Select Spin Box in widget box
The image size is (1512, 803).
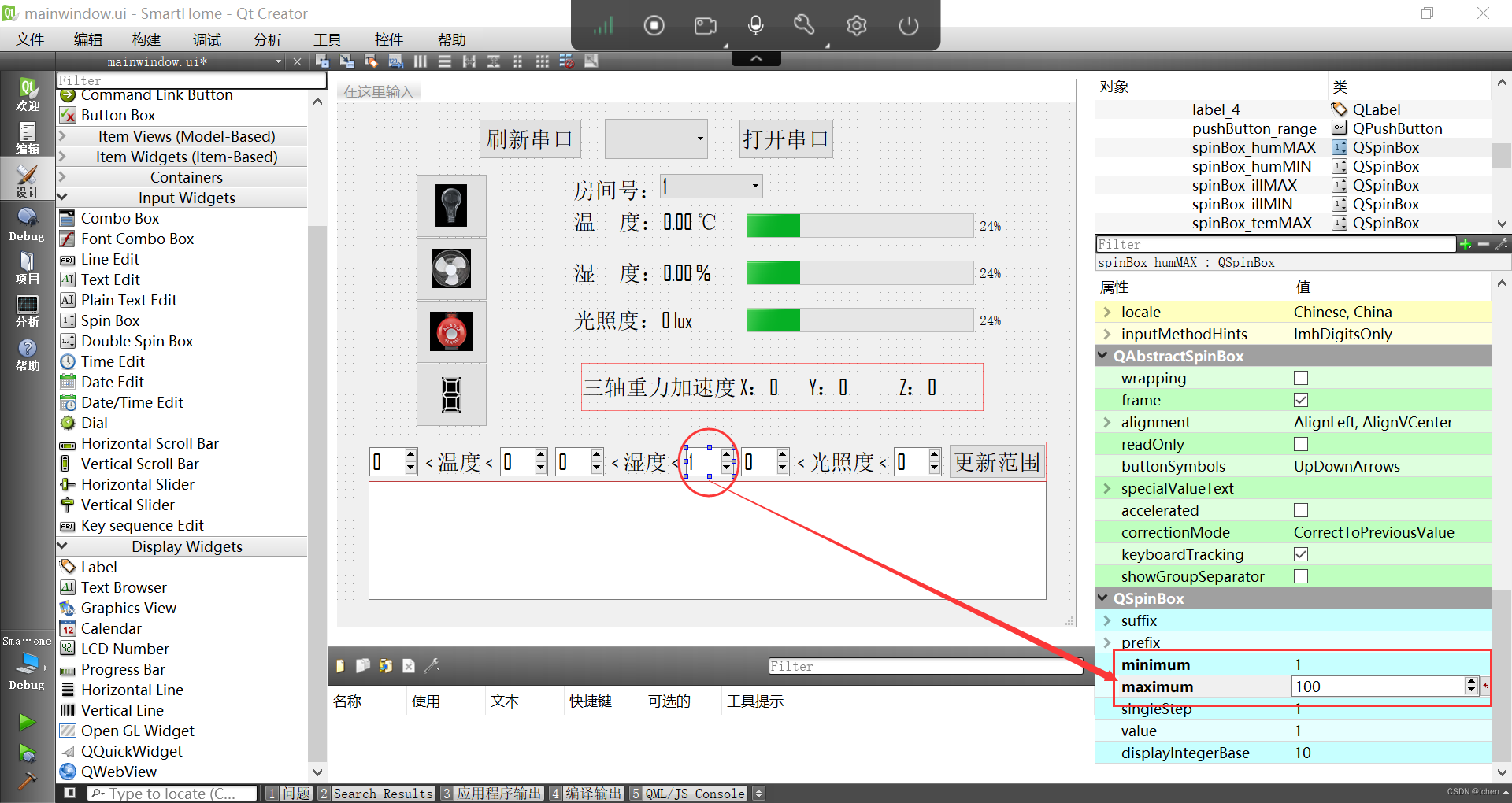(110, 320)
